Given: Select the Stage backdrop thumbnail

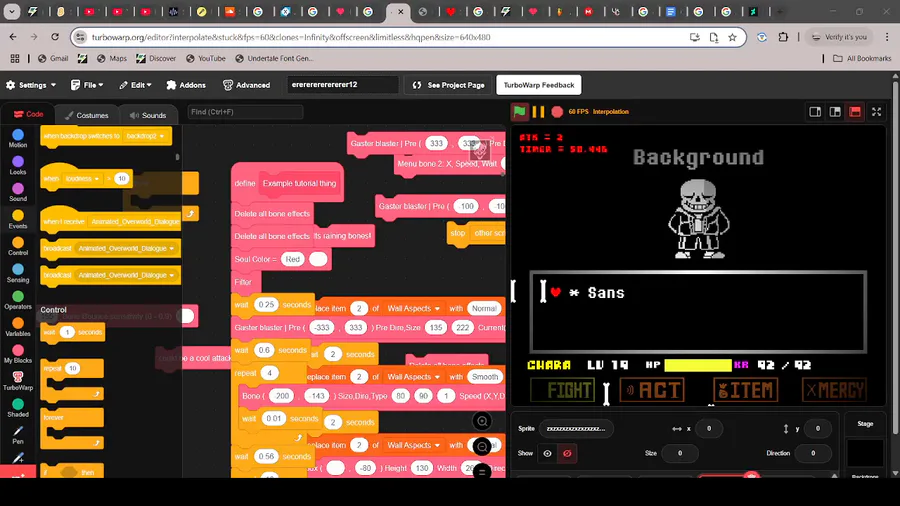Looking at the screenshot, I should click(x=865, y=453).
